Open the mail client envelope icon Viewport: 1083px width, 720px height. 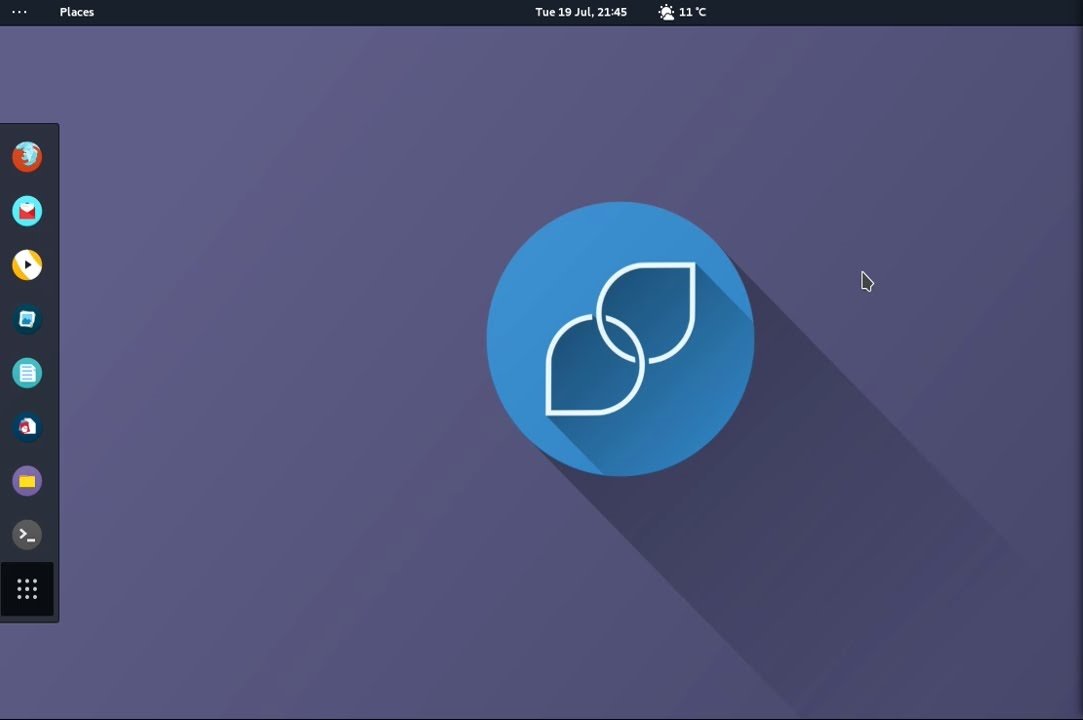27,211
